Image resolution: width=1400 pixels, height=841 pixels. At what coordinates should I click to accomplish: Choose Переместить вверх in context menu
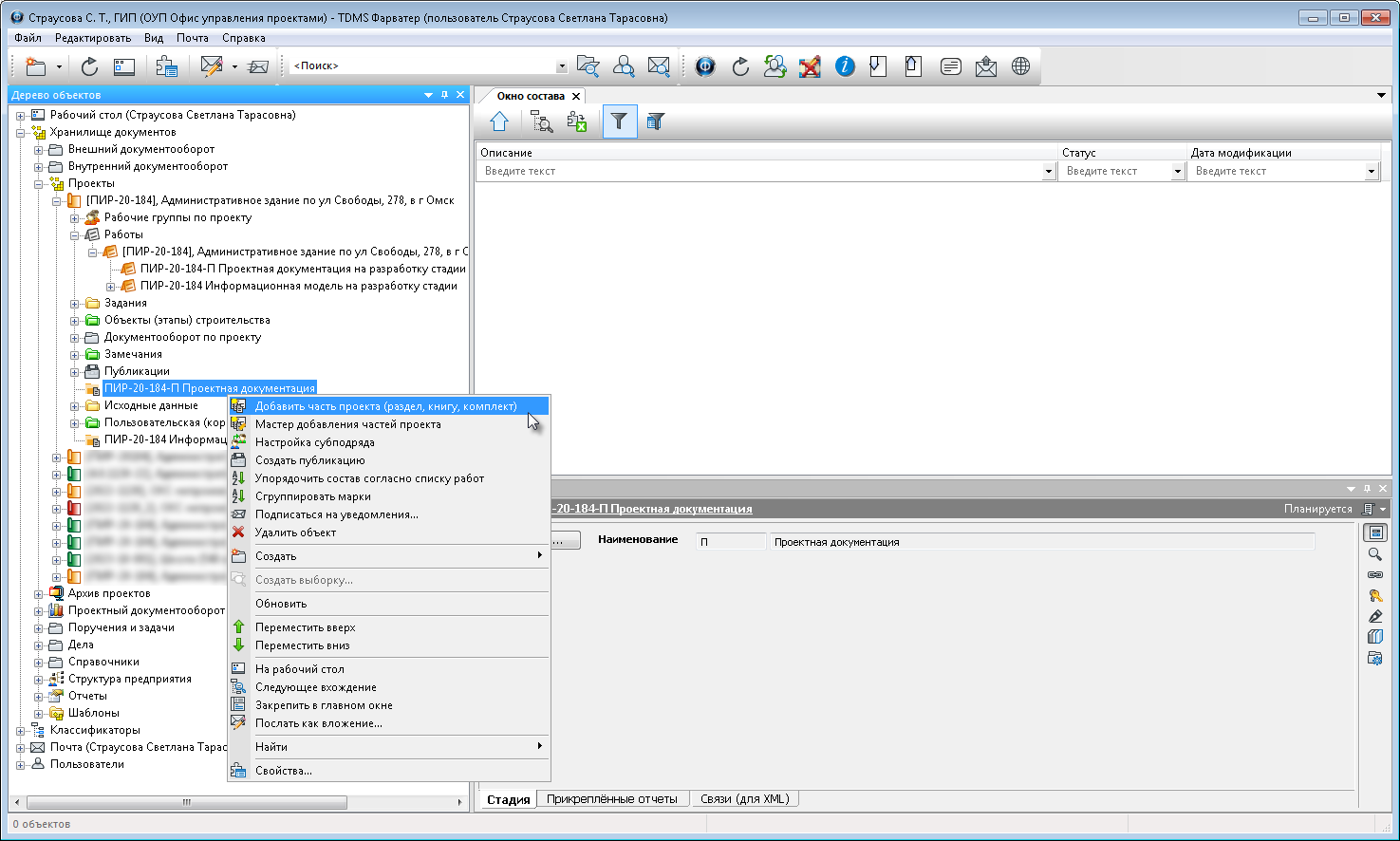coord(389,627)
